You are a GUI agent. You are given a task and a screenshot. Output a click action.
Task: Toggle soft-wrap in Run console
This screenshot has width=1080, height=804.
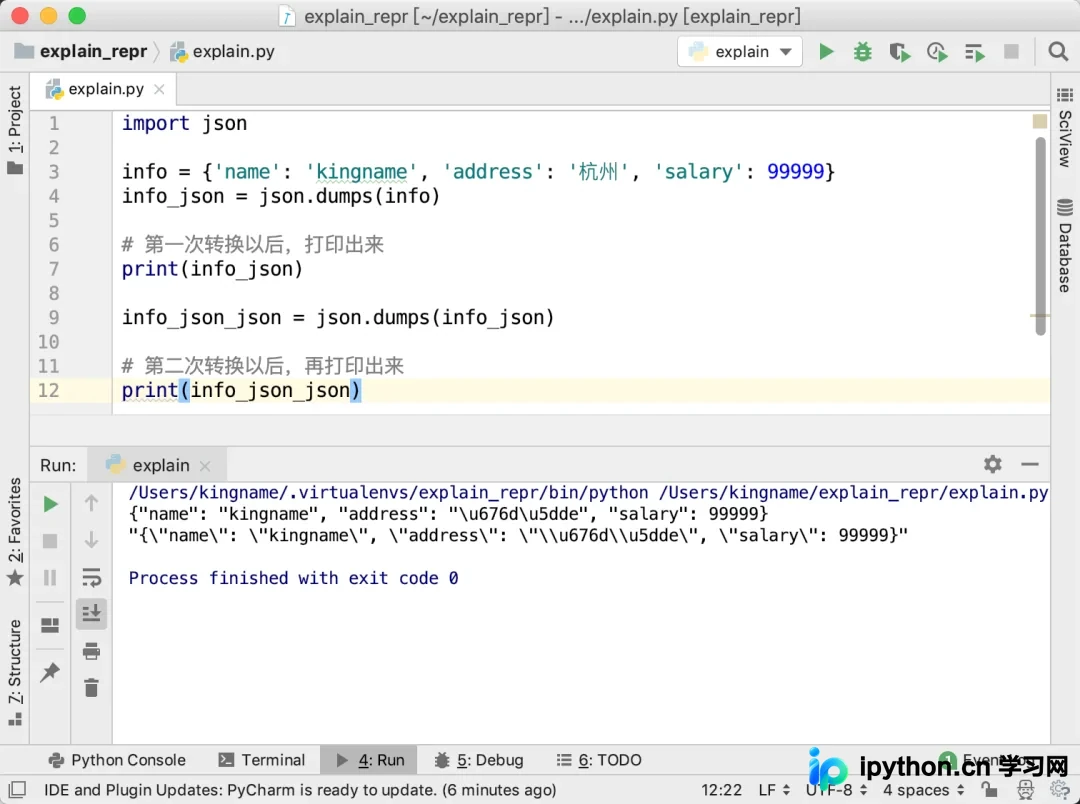91,577
